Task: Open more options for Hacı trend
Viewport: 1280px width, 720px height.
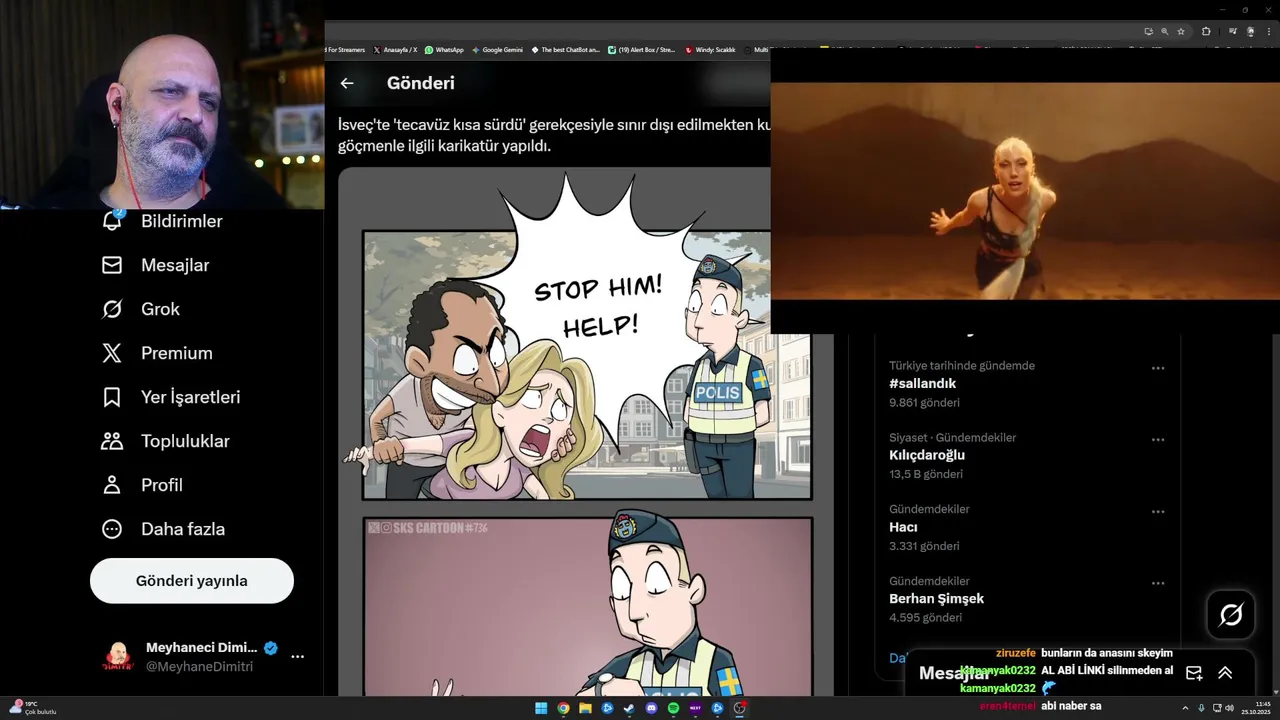Action: (x=1158, y=512)
